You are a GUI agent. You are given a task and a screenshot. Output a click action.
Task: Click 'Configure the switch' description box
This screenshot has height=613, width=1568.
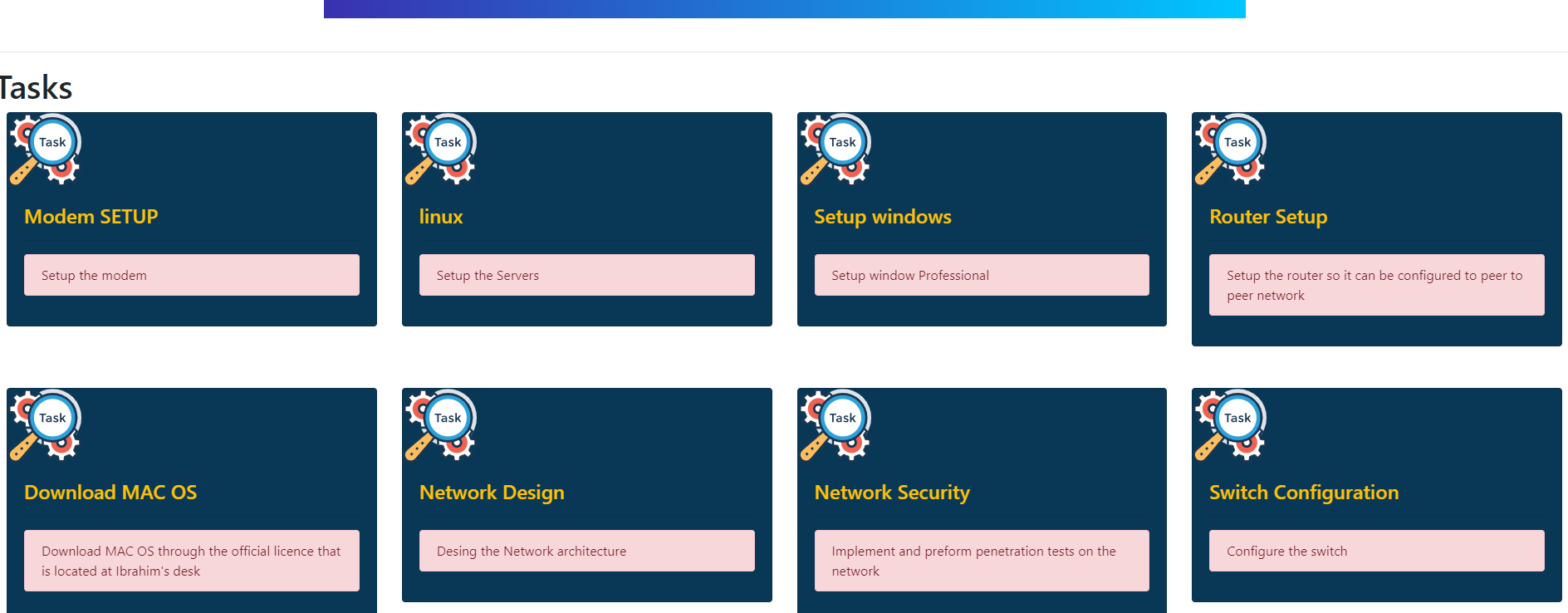1377,551
